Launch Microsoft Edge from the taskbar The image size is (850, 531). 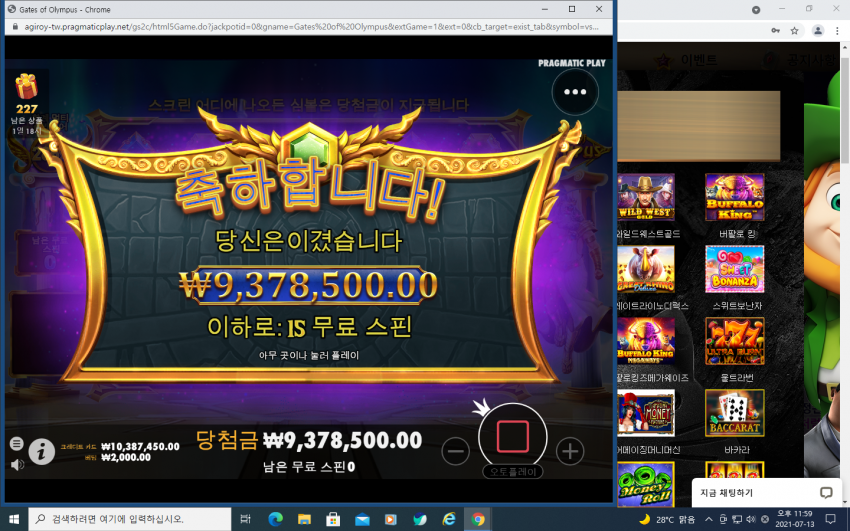pos(275,519)
